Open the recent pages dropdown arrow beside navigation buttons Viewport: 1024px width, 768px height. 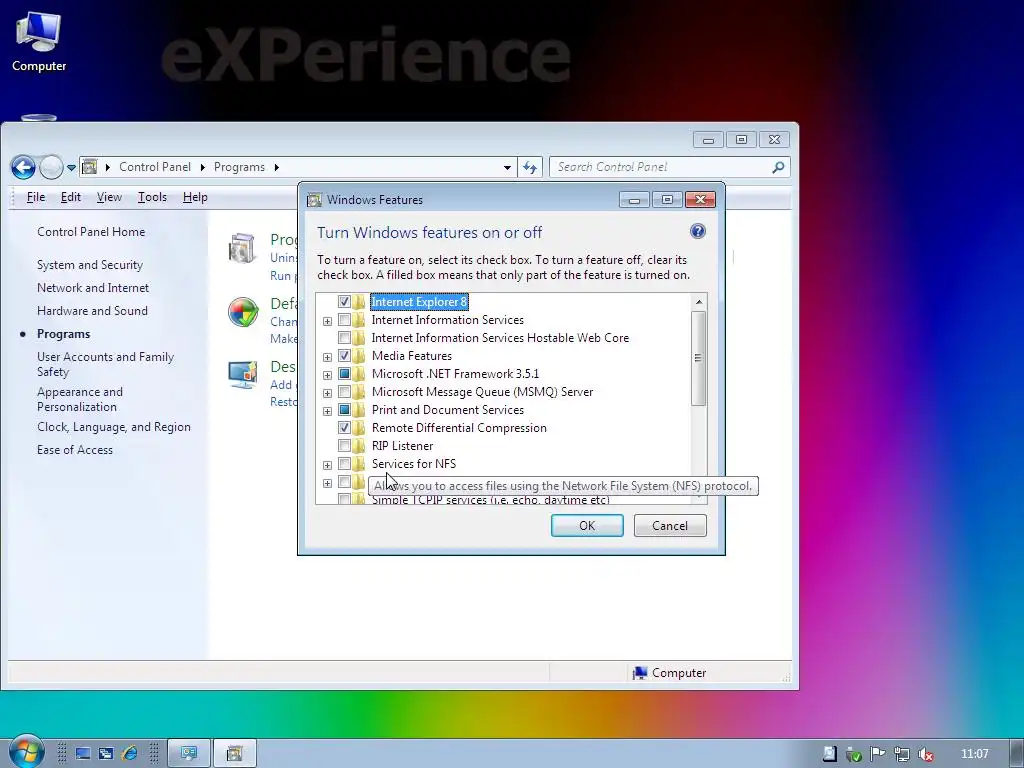coord(71,168)
